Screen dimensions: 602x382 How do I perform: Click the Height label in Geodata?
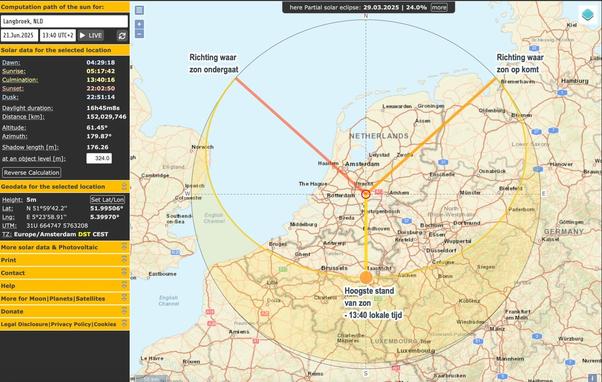13,200
